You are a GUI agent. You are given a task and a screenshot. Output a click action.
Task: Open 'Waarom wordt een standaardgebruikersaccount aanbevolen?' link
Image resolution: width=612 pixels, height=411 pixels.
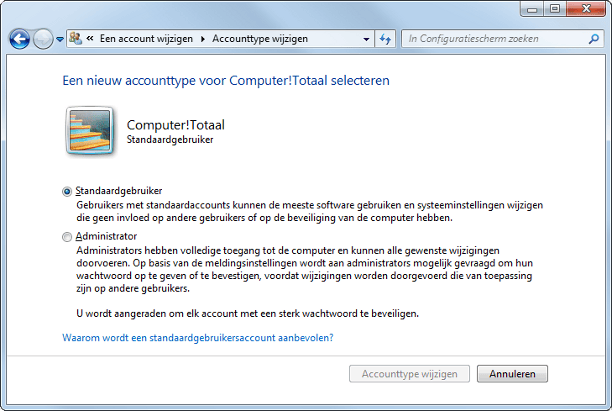198,338
